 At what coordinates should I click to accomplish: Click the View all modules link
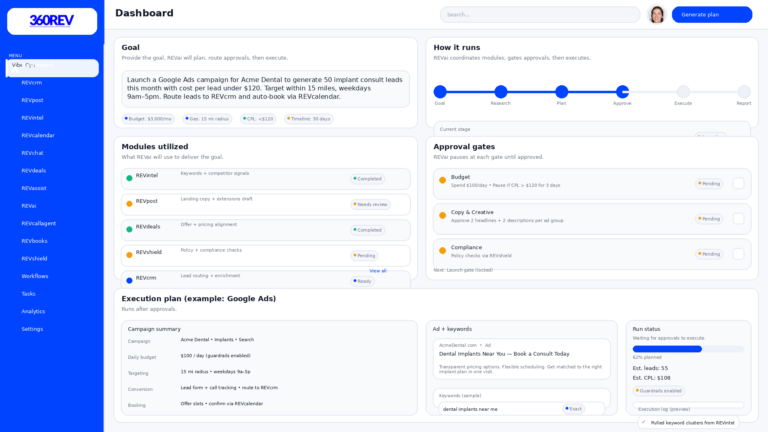click(x=377, y=270)
